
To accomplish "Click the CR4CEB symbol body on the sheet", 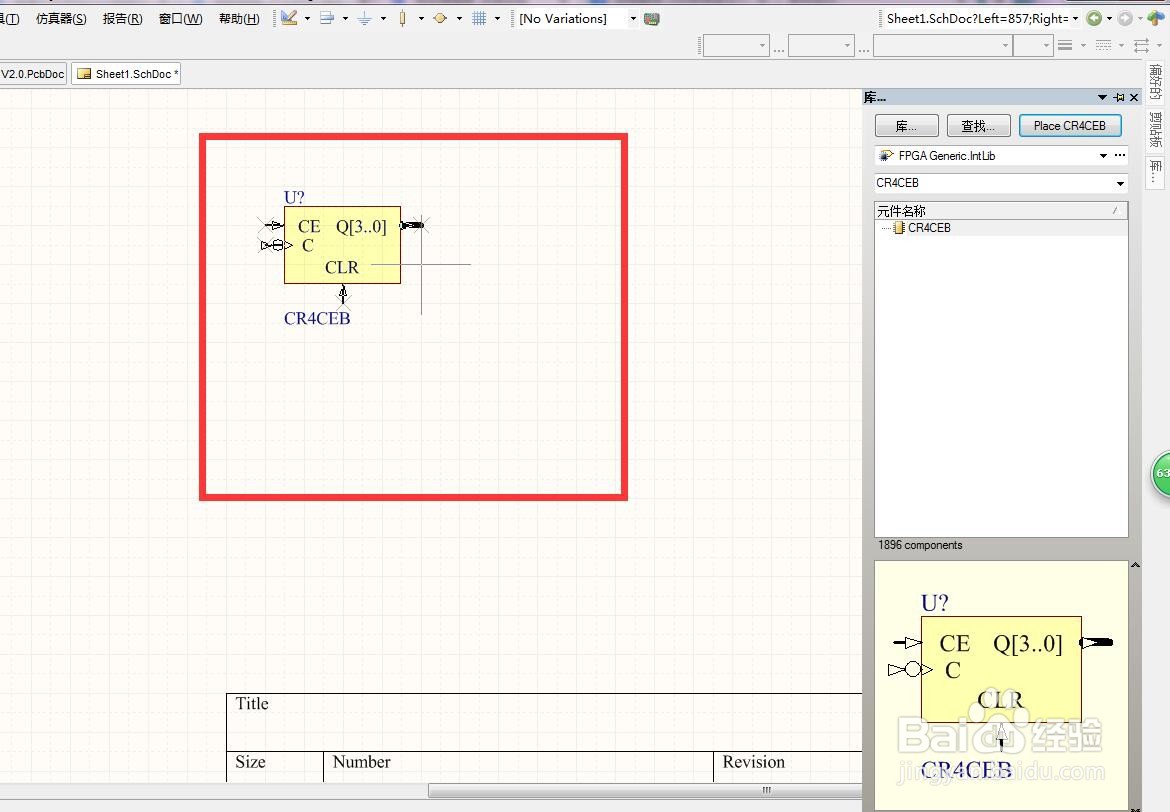I will (342, 245).
